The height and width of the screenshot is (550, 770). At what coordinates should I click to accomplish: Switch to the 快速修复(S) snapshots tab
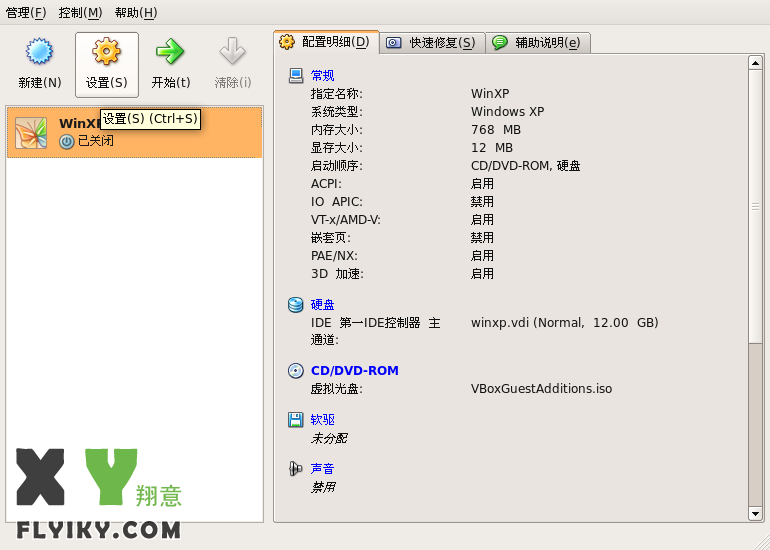pyautogui.click(x=433, y=43)
